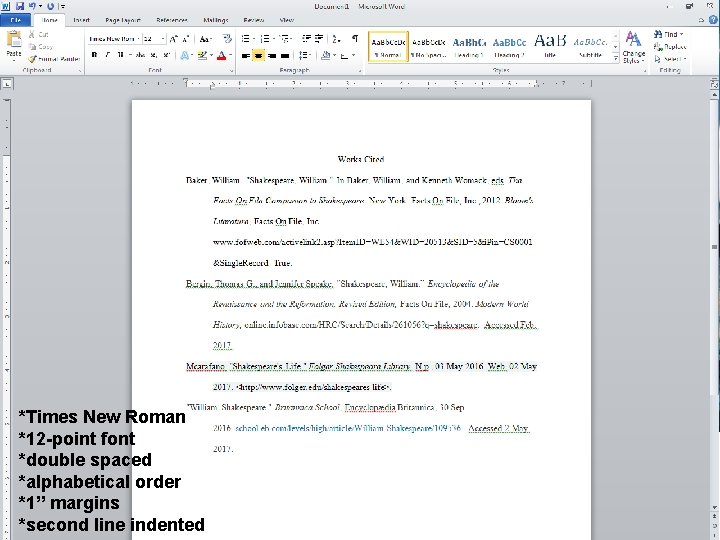Click the Replace button in Editing group
This screenshot has height=540, width=720.
coord(670,47)
